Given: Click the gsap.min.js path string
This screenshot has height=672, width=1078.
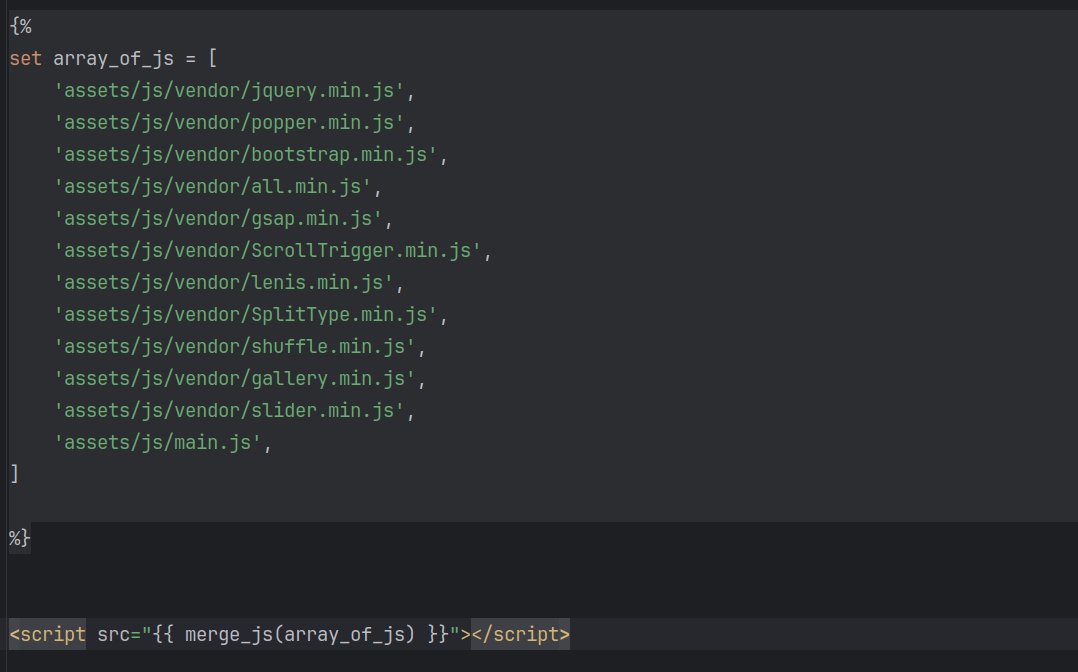Looking at the screenshot, I should [218, 219].
